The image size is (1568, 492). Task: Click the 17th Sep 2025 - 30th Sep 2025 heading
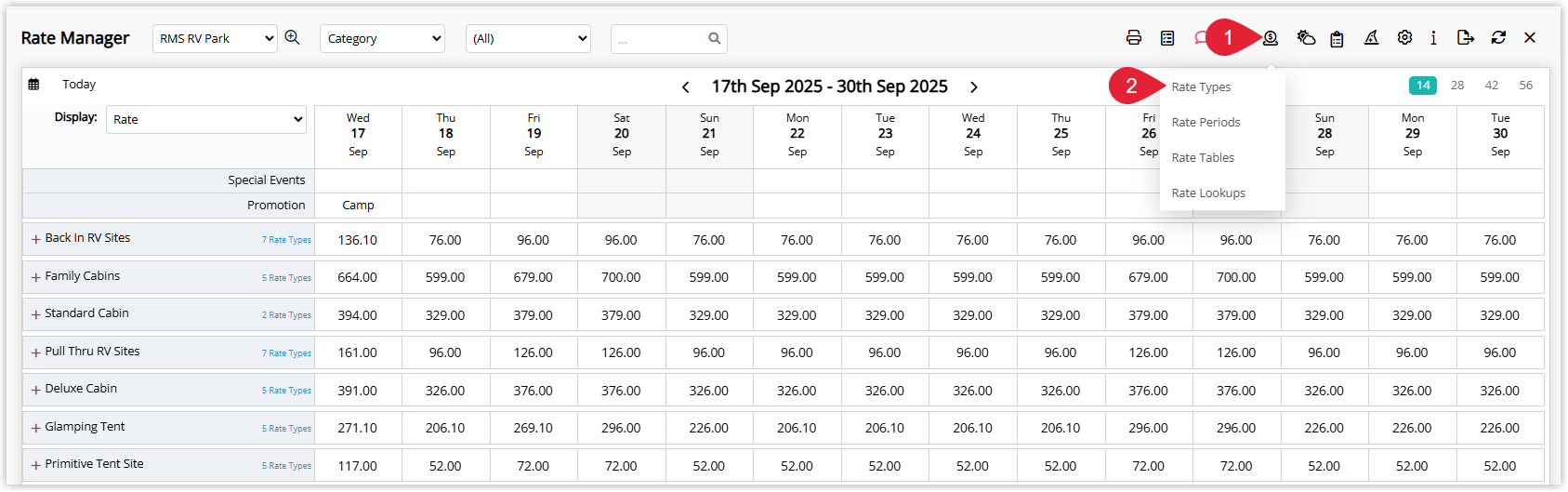tap(829, 86)
